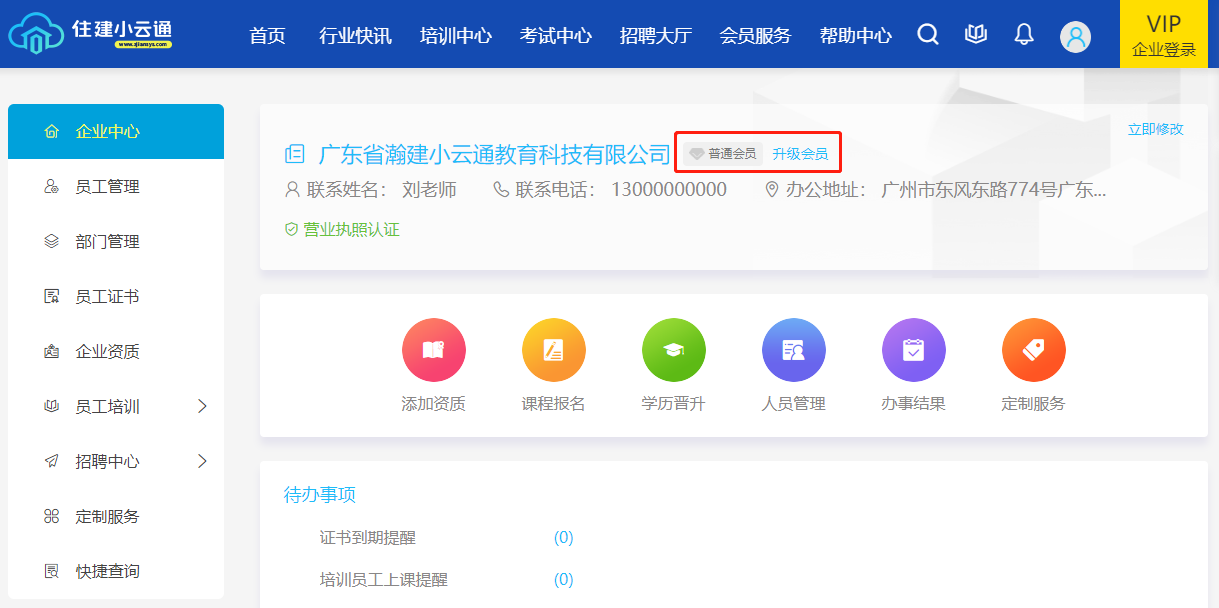Click the VIP 企业登录 button
Viewport: 1219px width, 608px height.
click(x=1164, y=35)
